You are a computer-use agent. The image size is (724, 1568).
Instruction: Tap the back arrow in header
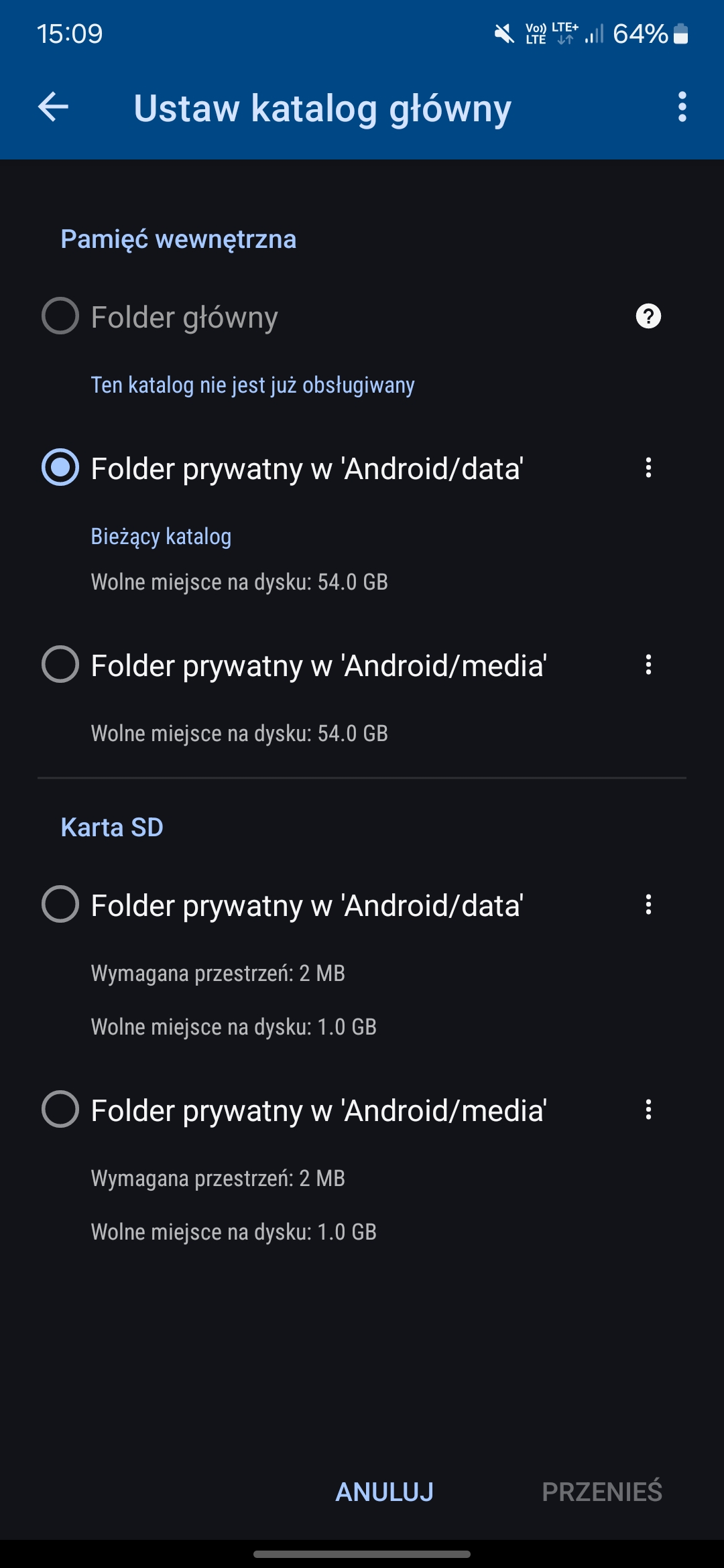tap(54, 107)
